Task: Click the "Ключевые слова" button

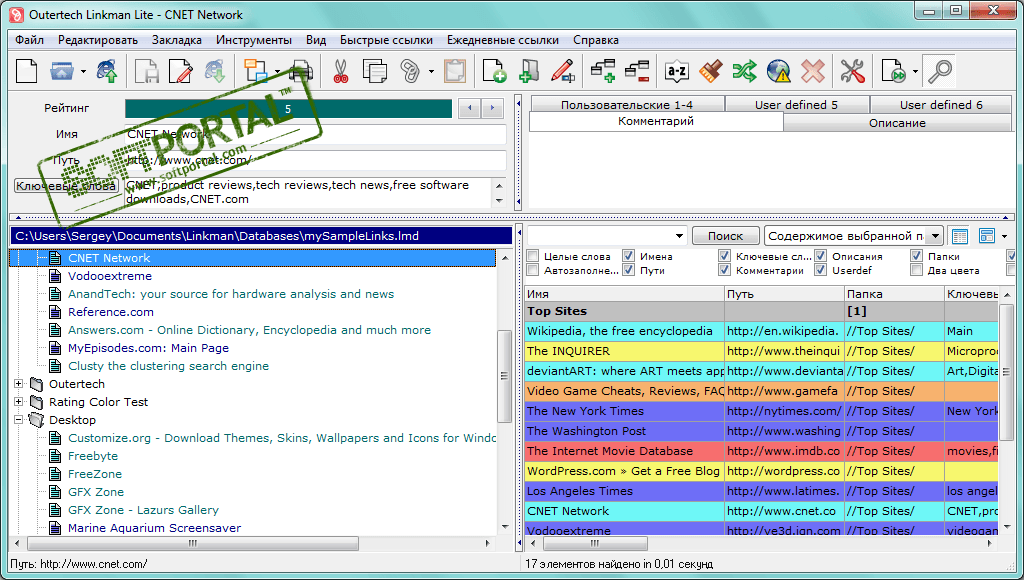Action: pyautogui.click(x=67, y=185)
